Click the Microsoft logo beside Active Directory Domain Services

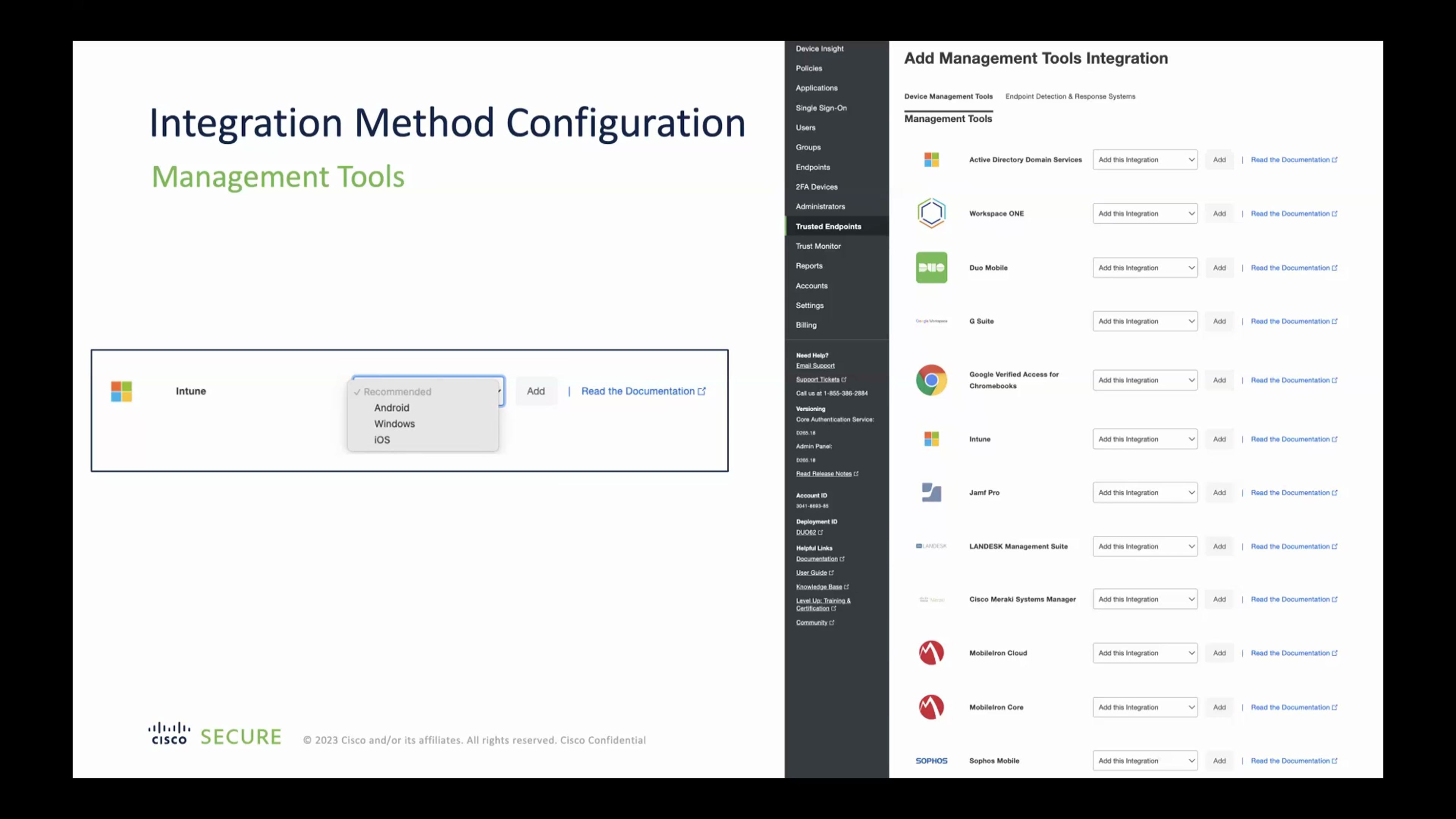coord(931,159)
